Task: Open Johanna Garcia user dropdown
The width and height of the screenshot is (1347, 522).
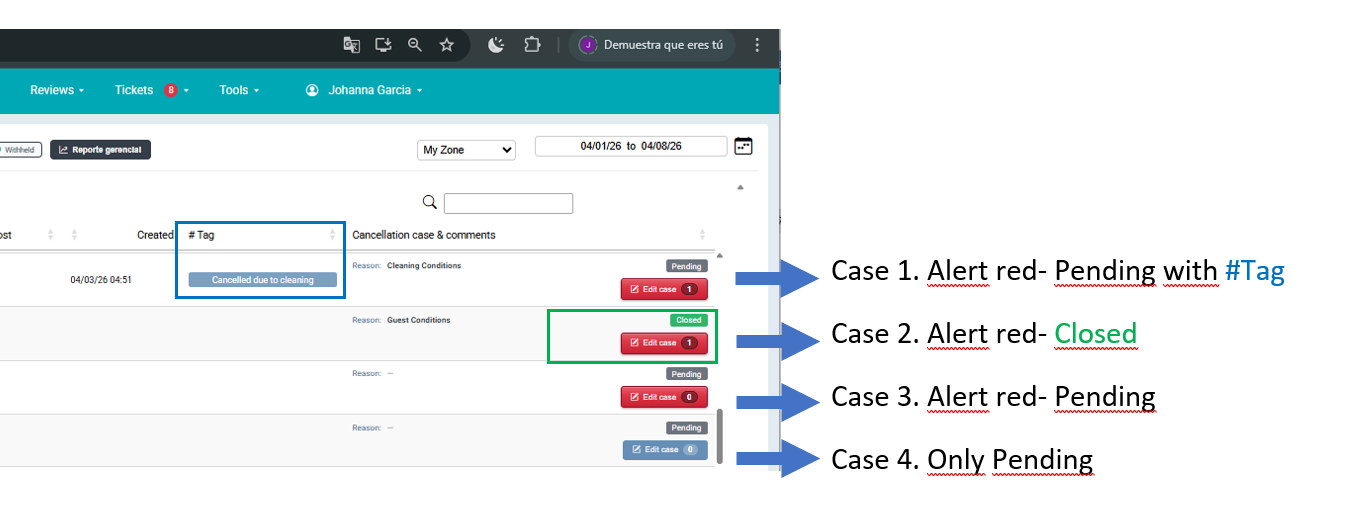Action: click(x=364, y=90)
